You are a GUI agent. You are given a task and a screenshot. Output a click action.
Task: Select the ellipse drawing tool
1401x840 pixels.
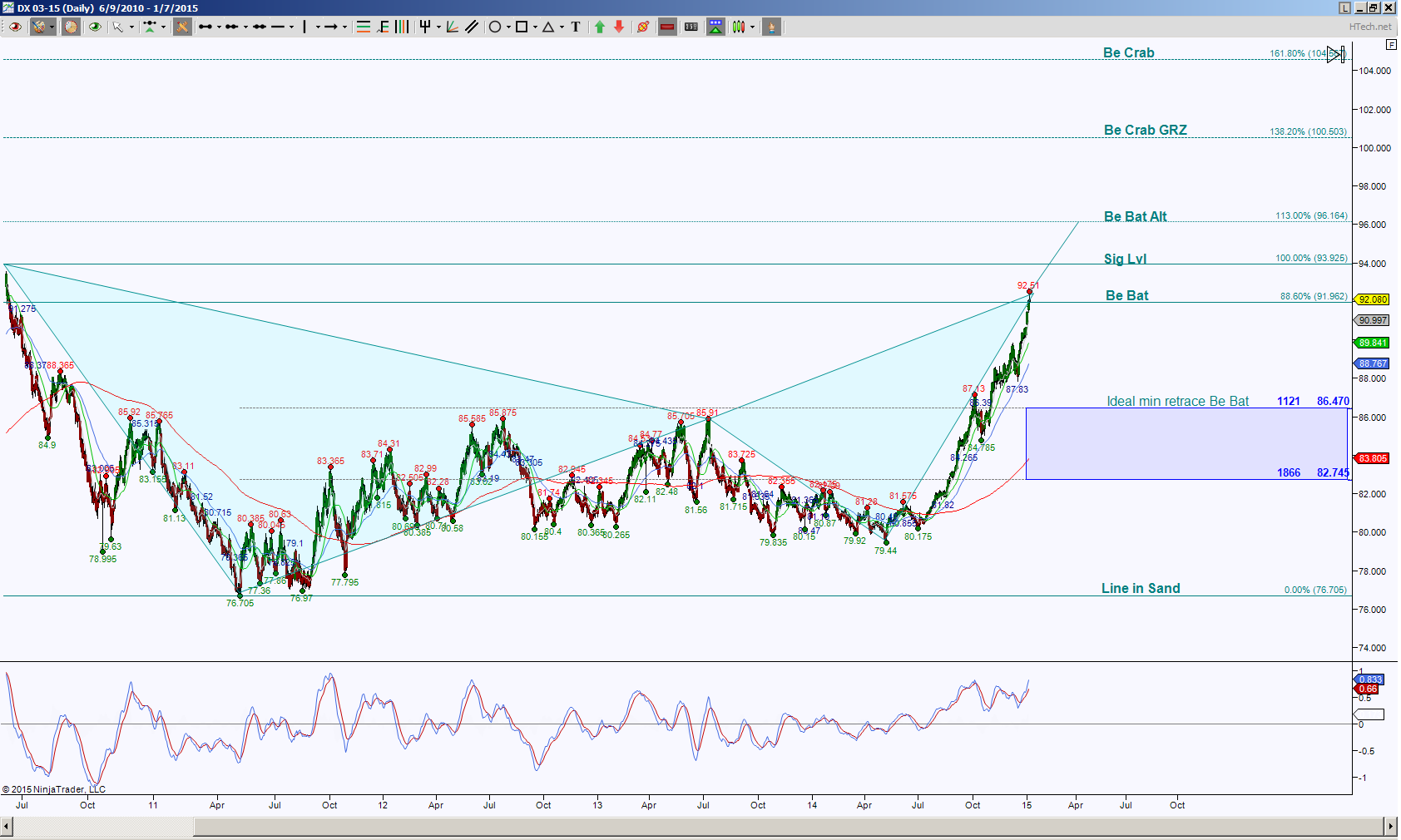point(495,27)
